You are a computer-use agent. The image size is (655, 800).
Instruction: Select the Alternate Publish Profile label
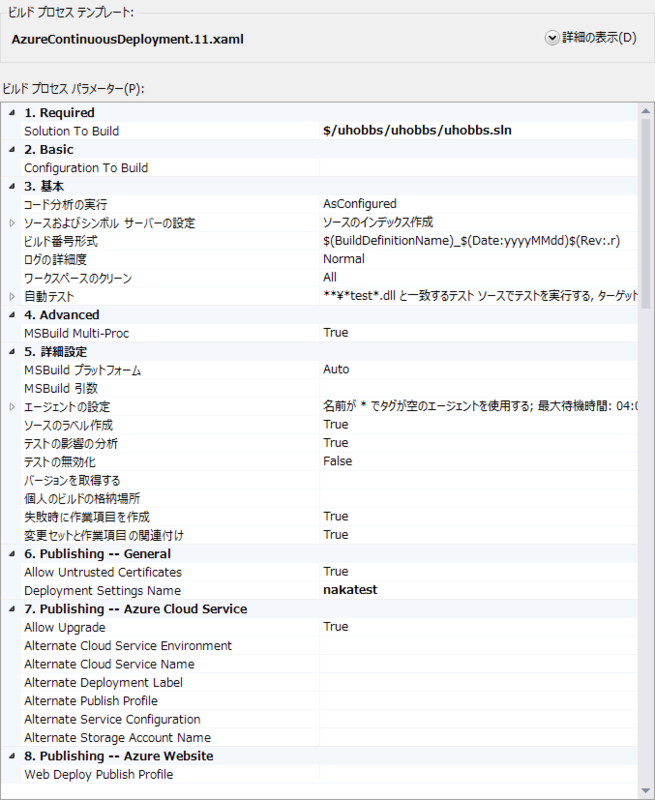(x=91, y=701)
